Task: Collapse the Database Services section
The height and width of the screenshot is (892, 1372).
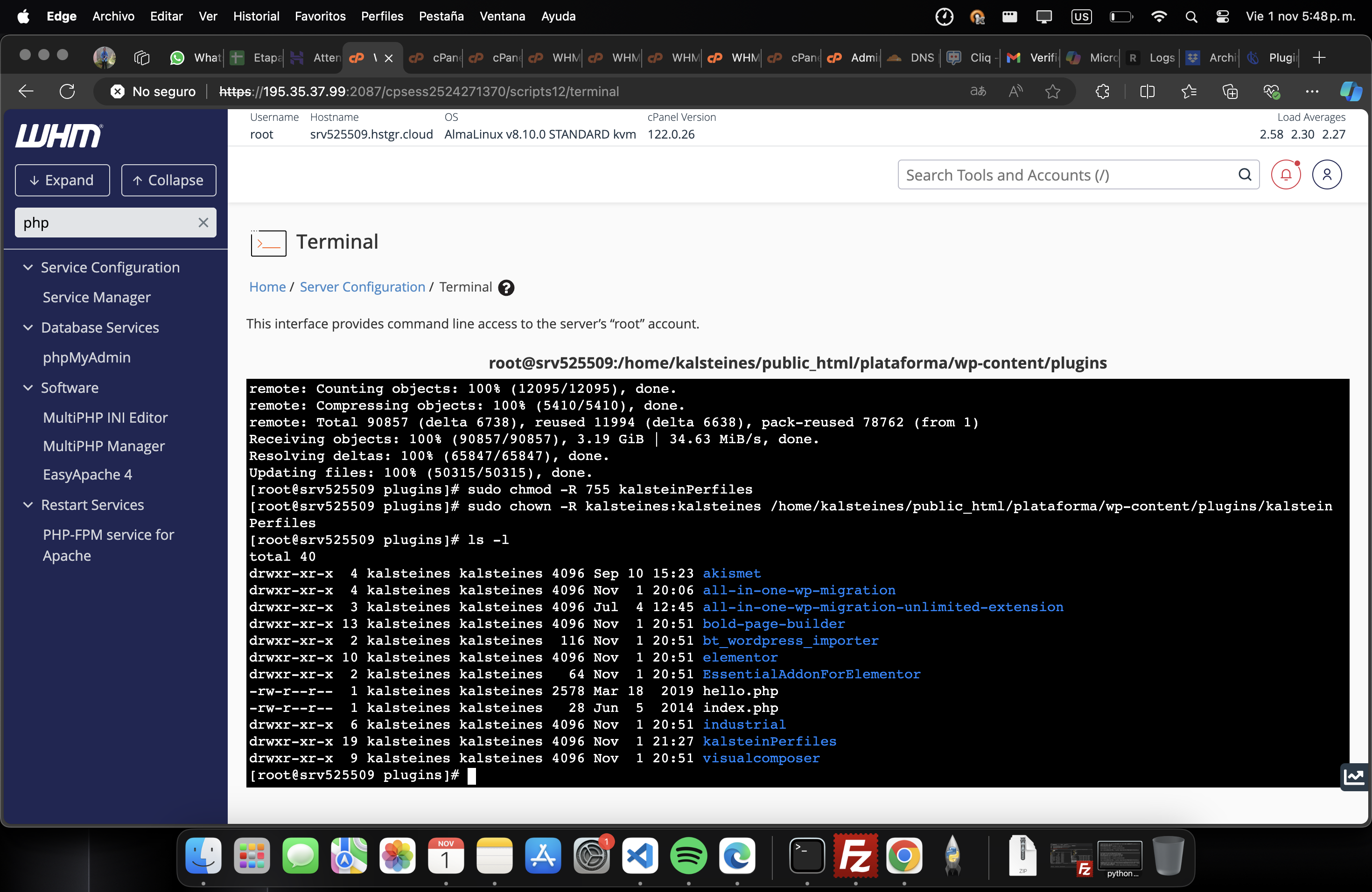Action: pyautogui.click(x=28, y=328)
